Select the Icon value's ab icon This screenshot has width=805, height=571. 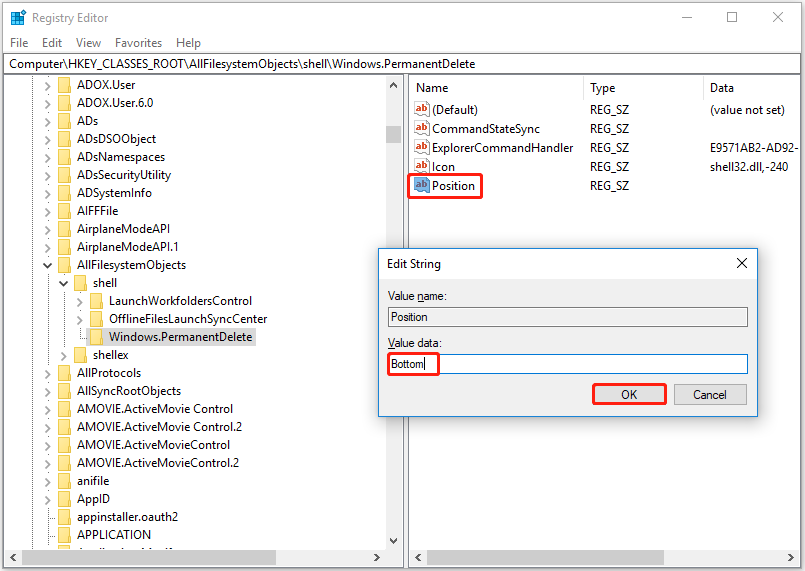click(421, 166)
